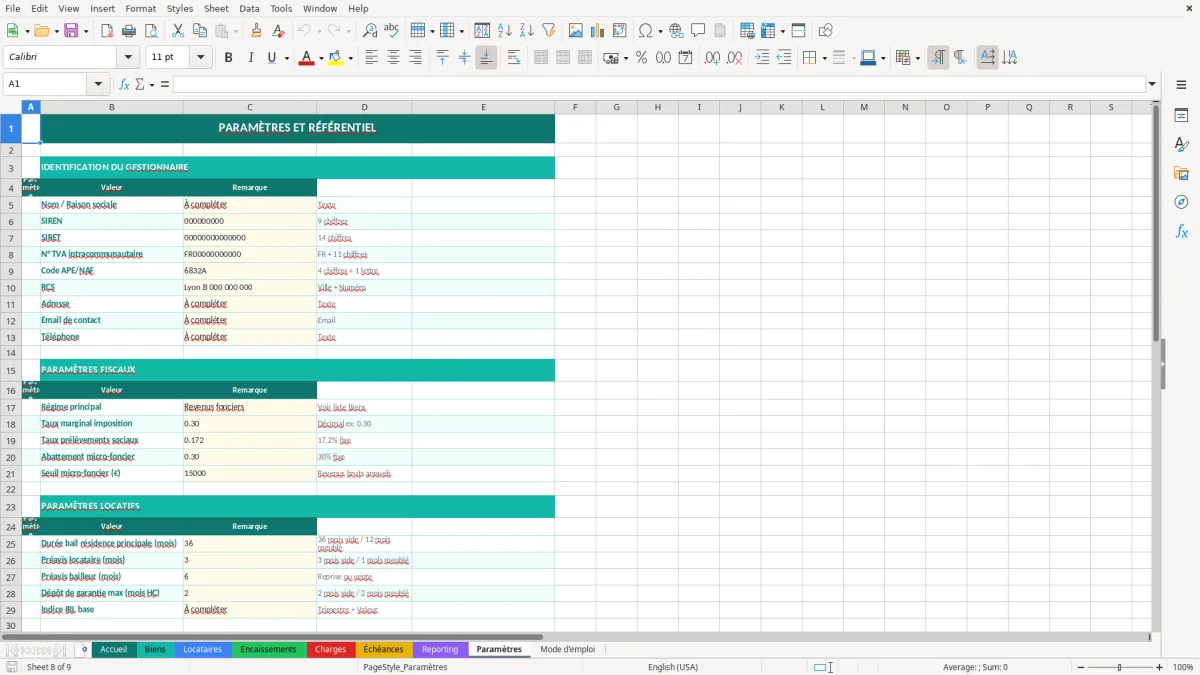Insert an image
The image size is (1200, 675).
[576, 31]
